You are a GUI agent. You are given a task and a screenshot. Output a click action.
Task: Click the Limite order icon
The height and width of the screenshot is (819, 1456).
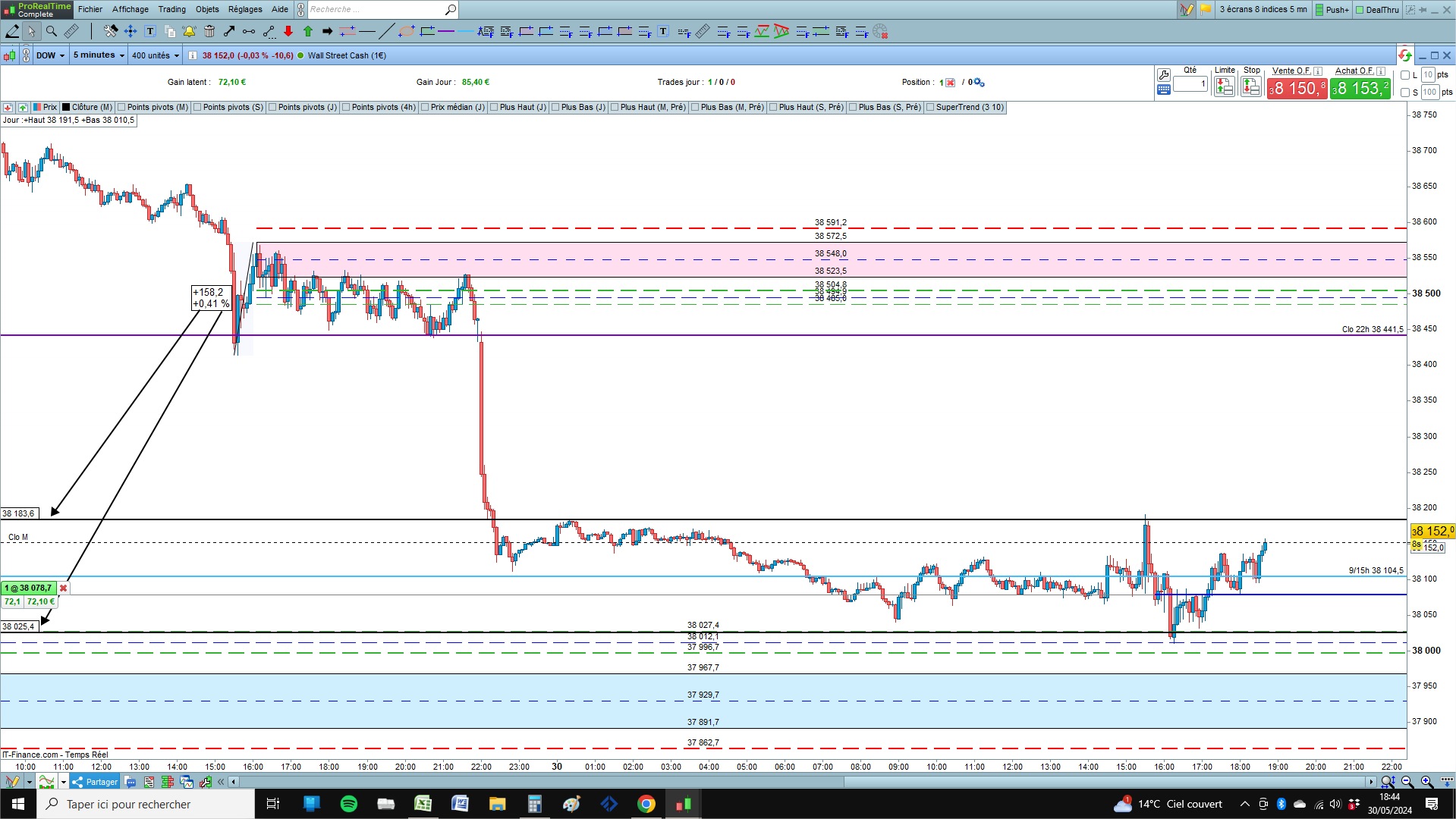(x=1224, y=86)
